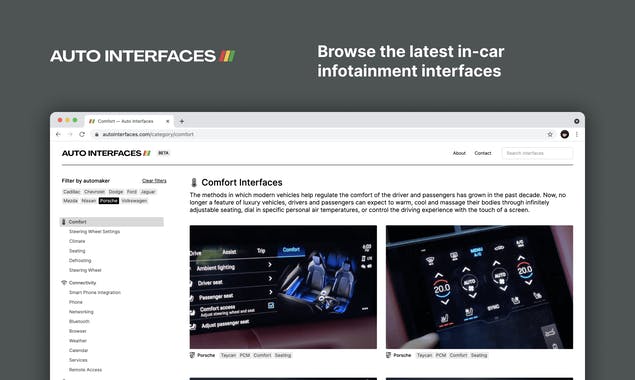
Task: Deselect the active Porsche filter
Action: pyautogui.click(x=109, y=201)
